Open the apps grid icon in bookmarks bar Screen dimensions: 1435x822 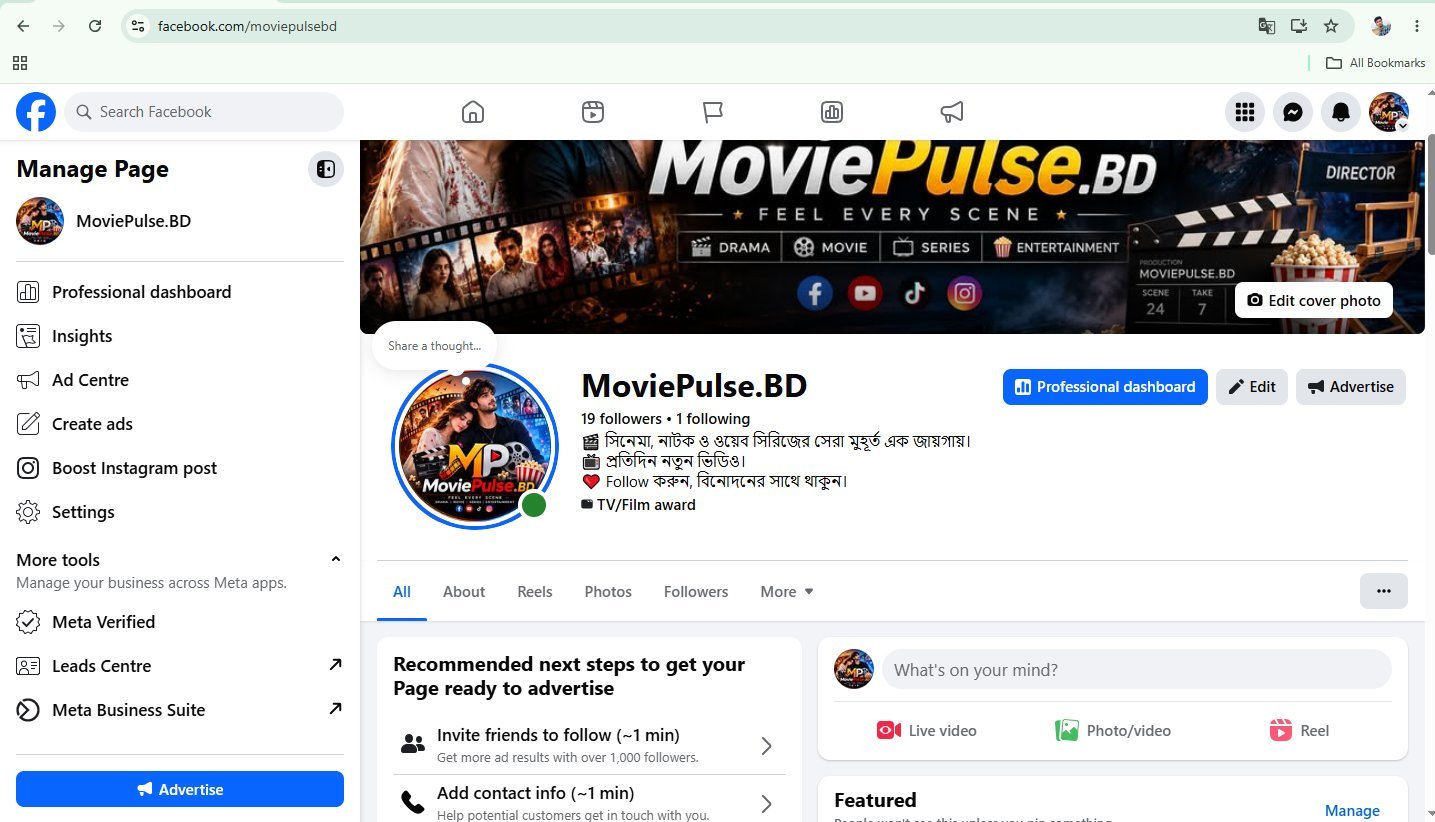click(x=19, y=63)
